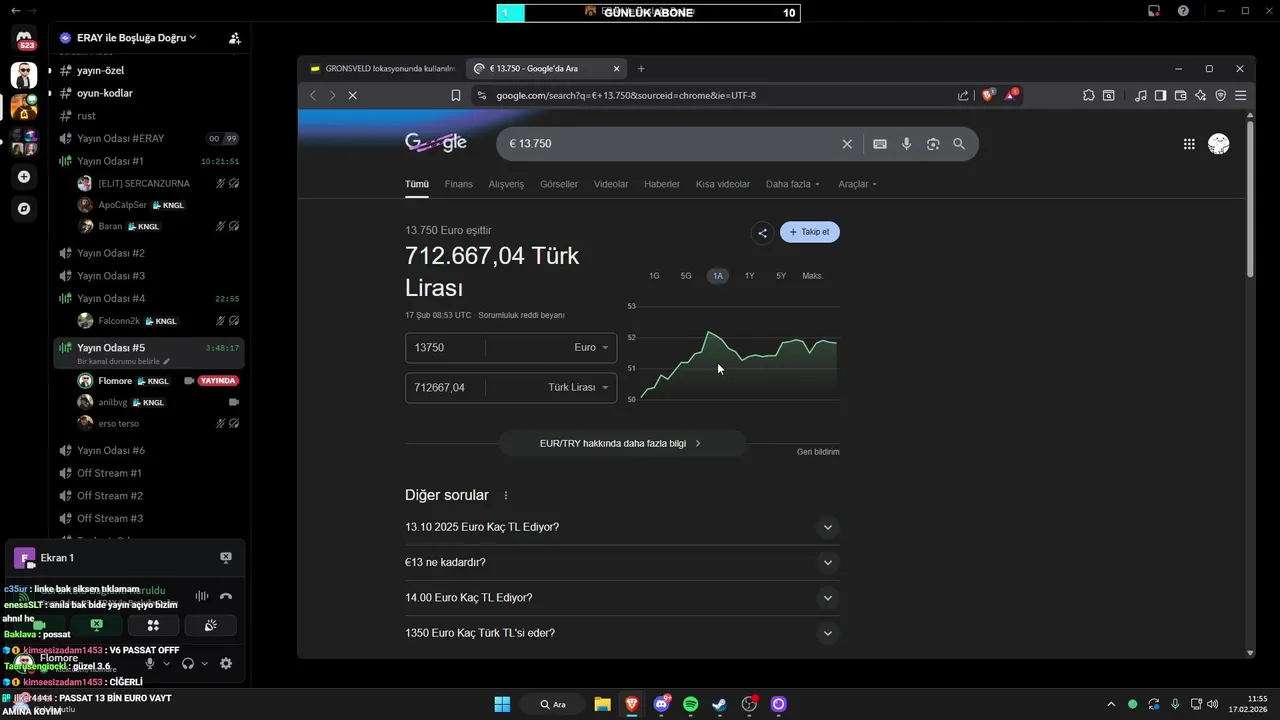Select the 5Y chart range
Image resolution: width=1280 pixels, height=720 pixels.
[x=781, y=276]
